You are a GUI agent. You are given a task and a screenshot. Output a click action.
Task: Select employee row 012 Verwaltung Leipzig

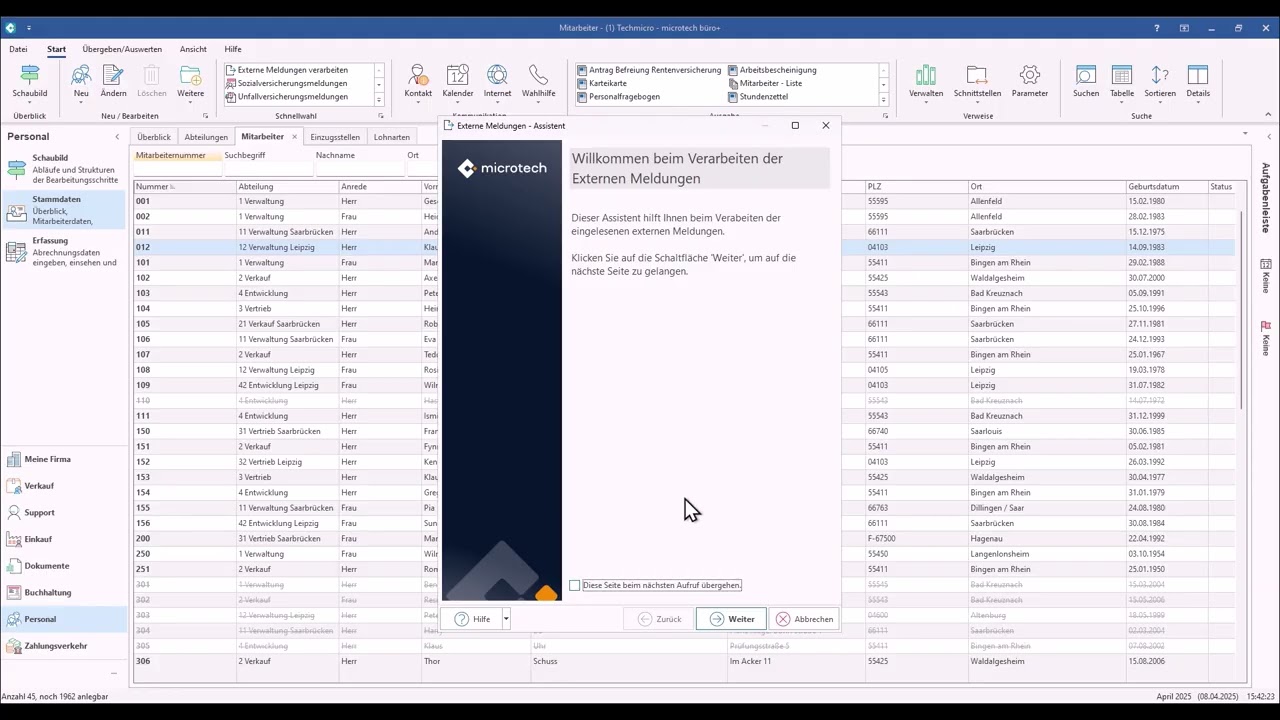click(x=684, y=247)
